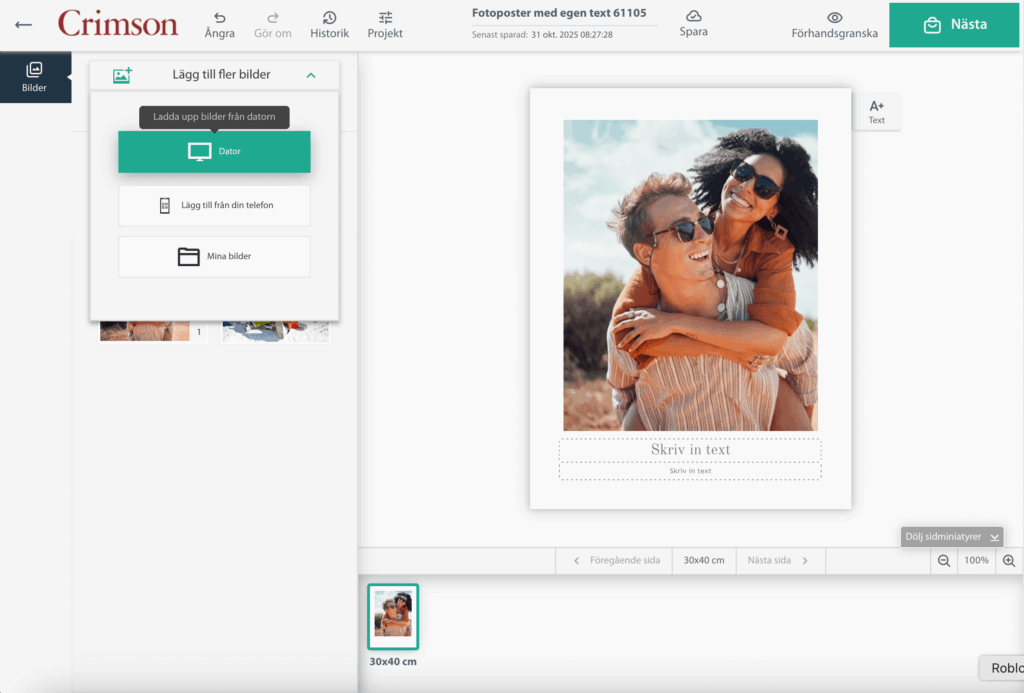Add a text box with Text tool
The width and height of the screenshot is (1024, 693).
click(876, 111)
